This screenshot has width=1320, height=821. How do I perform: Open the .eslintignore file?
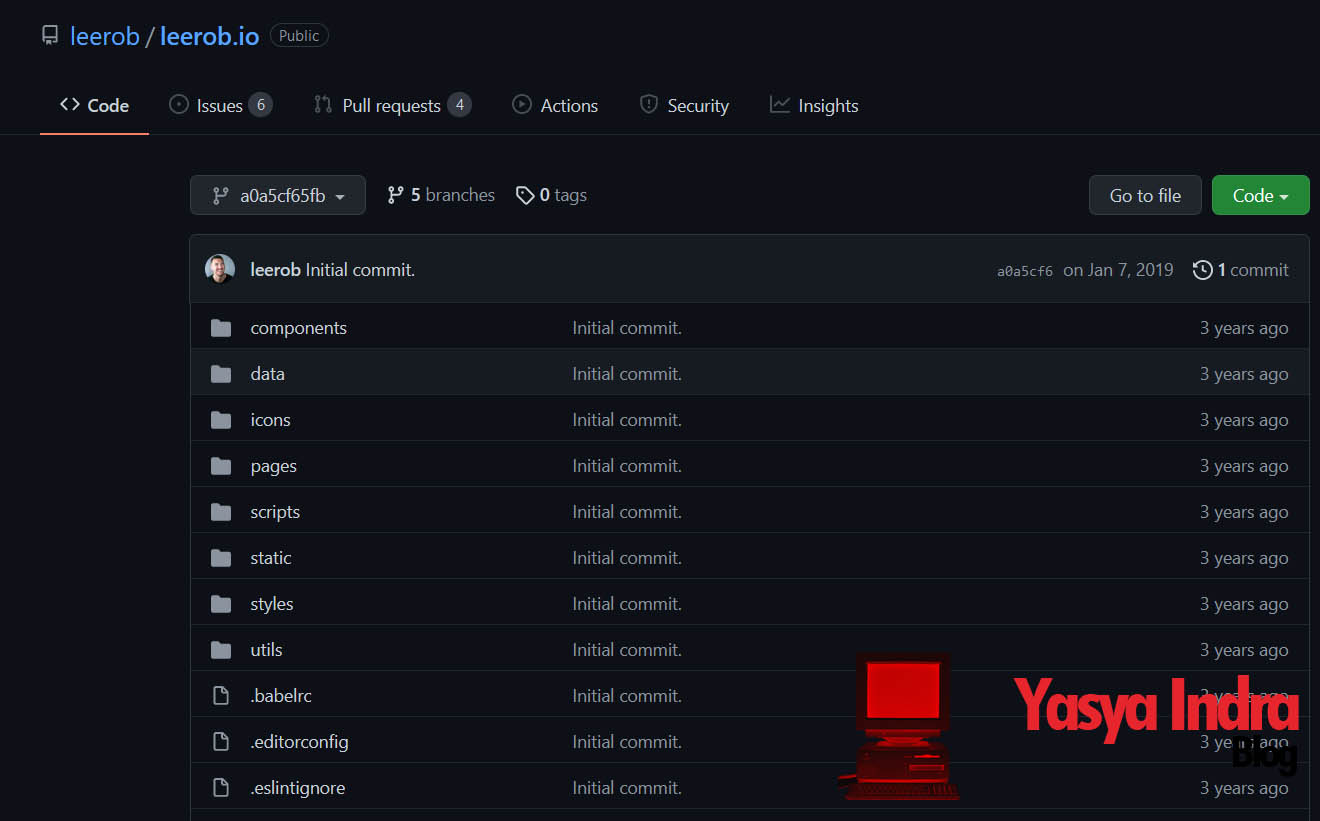[297, 788]
